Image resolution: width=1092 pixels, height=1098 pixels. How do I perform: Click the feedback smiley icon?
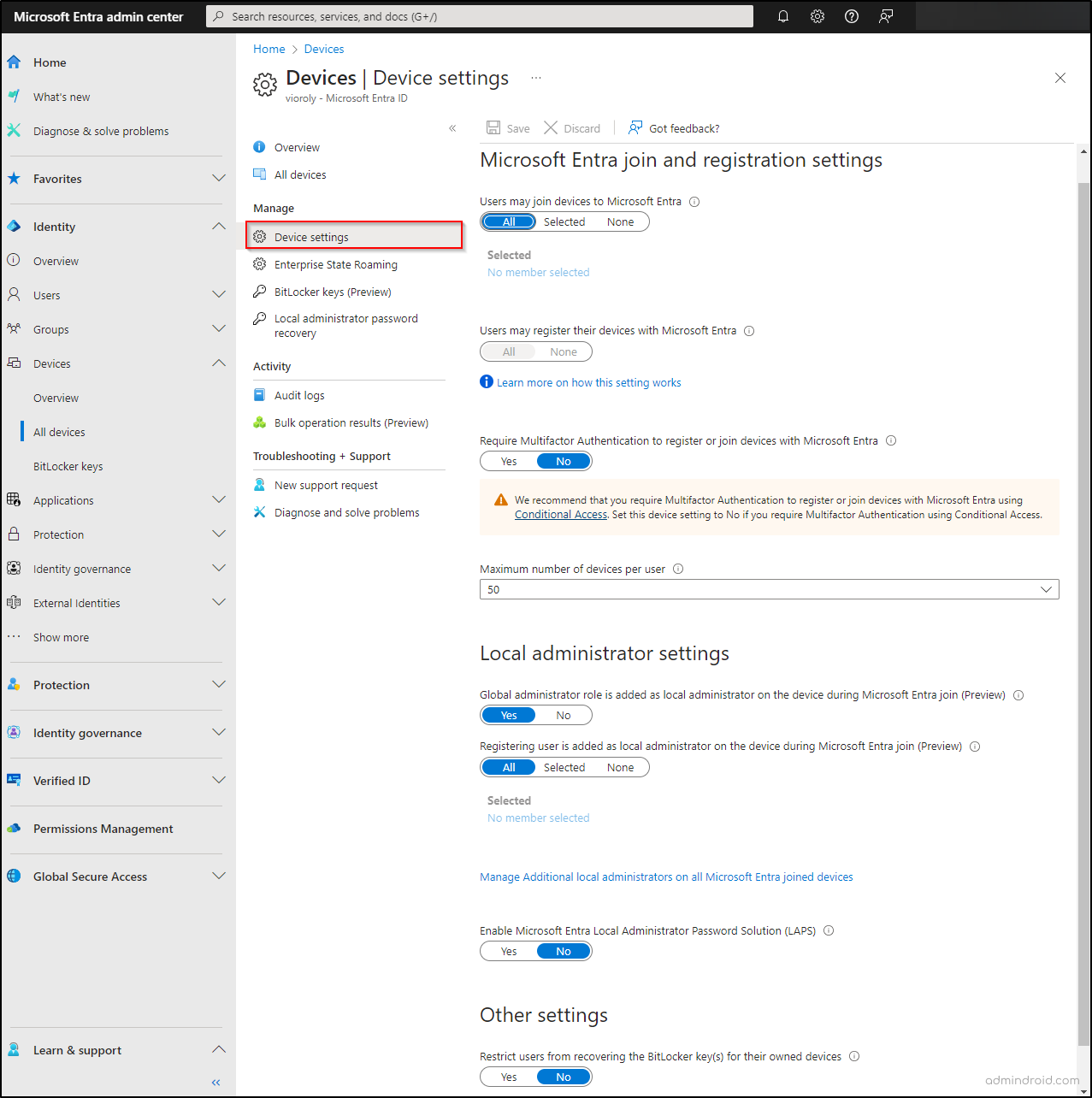pos(885,15)
